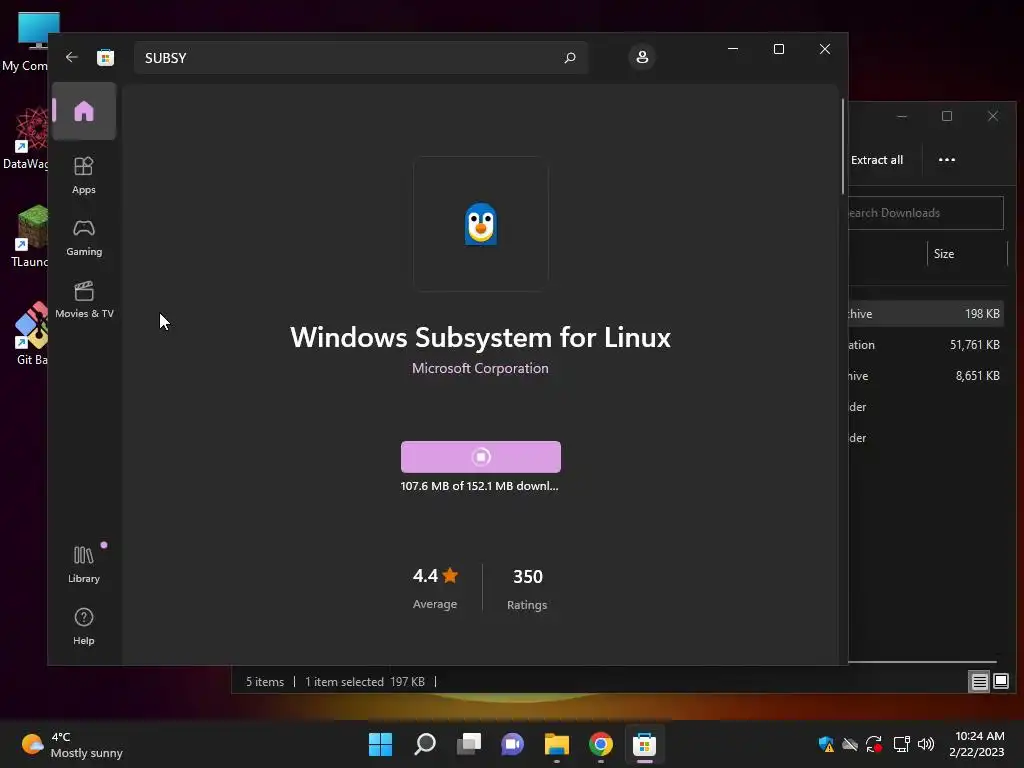Open Task View on the taskbar
This screenshot has width=1024, height=768.
coord(468,744)
